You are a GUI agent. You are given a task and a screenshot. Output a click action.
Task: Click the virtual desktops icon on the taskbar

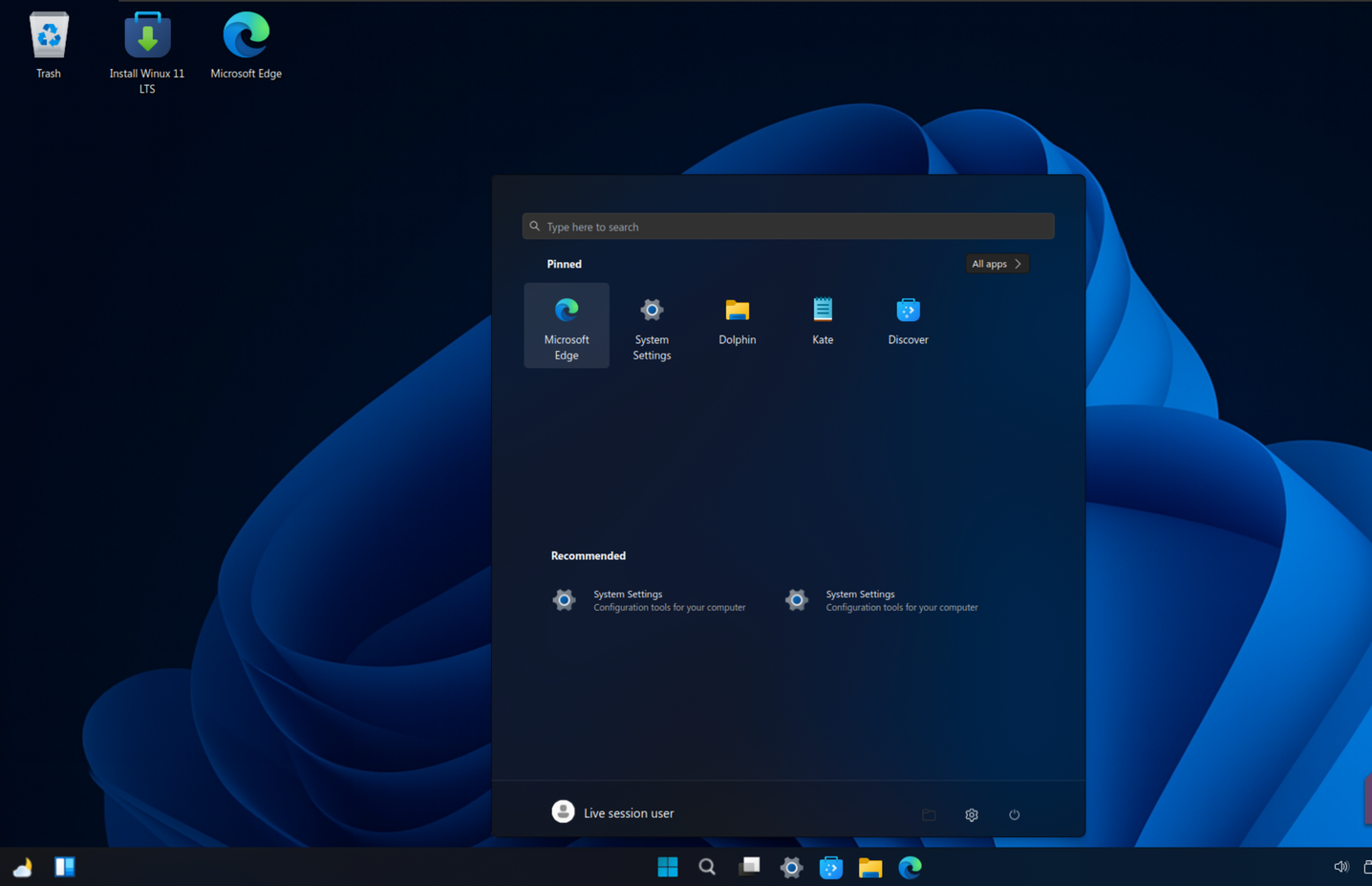pos(749,866)
